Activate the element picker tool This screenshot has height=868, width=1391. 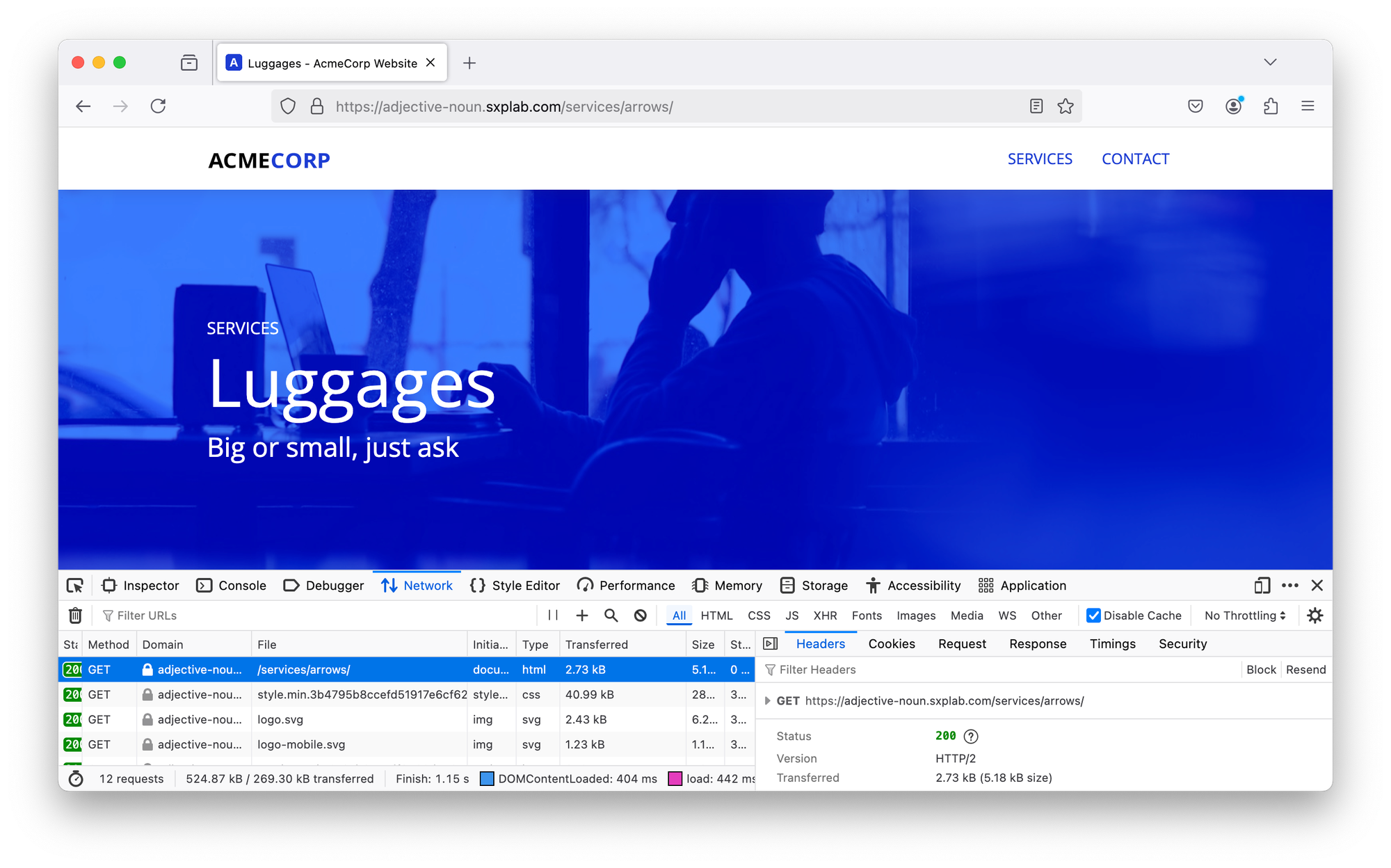coord(75,586)
